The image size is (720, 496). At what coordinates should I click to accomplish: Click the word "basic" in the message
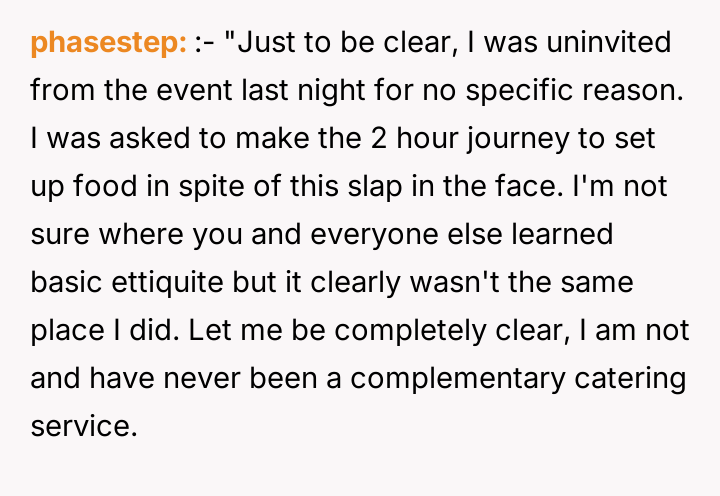[x=62, y=283]
